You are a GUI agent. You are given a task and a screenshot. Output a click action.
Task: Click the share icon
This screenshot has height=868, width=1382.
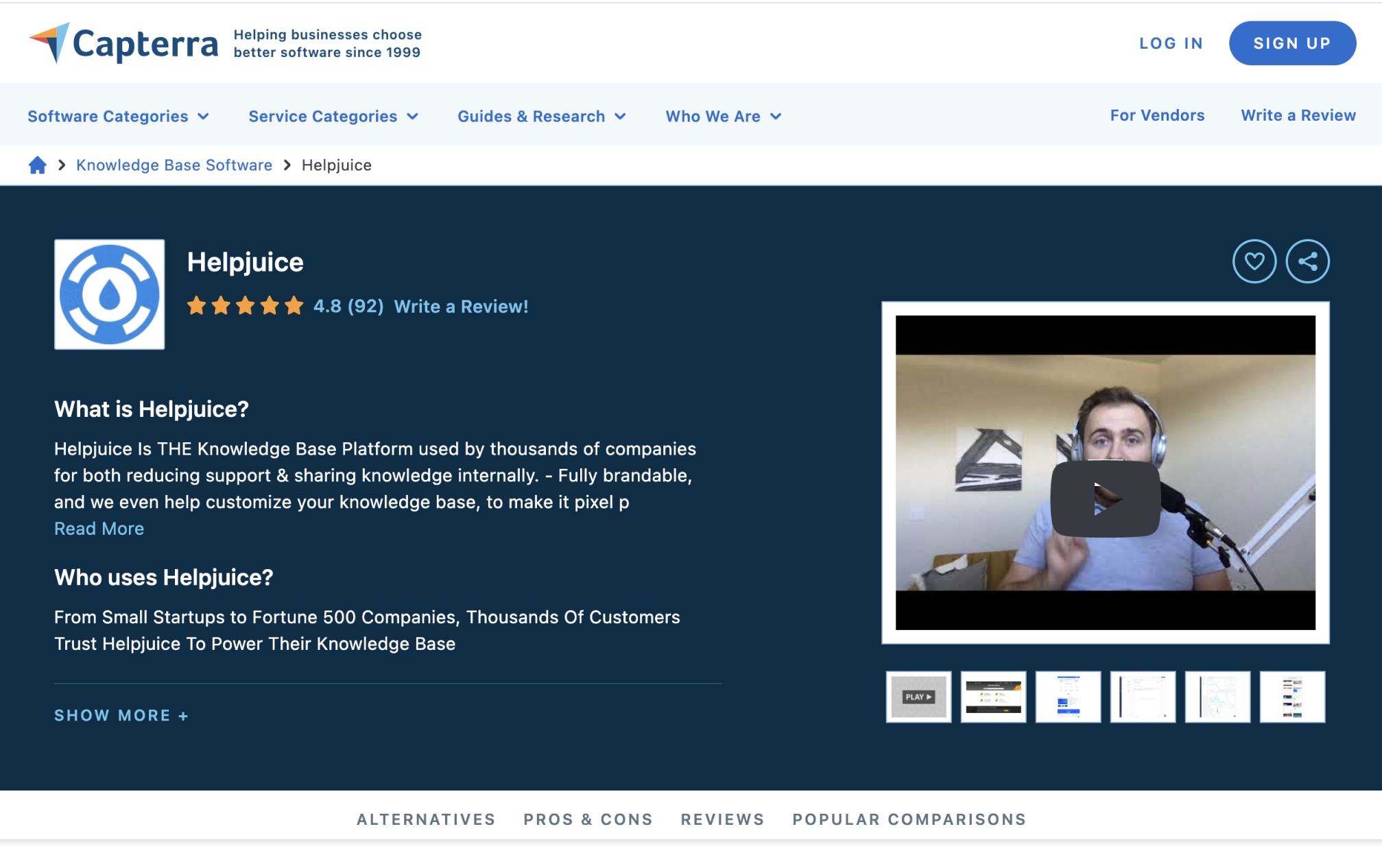click(x=1308, y=261)
